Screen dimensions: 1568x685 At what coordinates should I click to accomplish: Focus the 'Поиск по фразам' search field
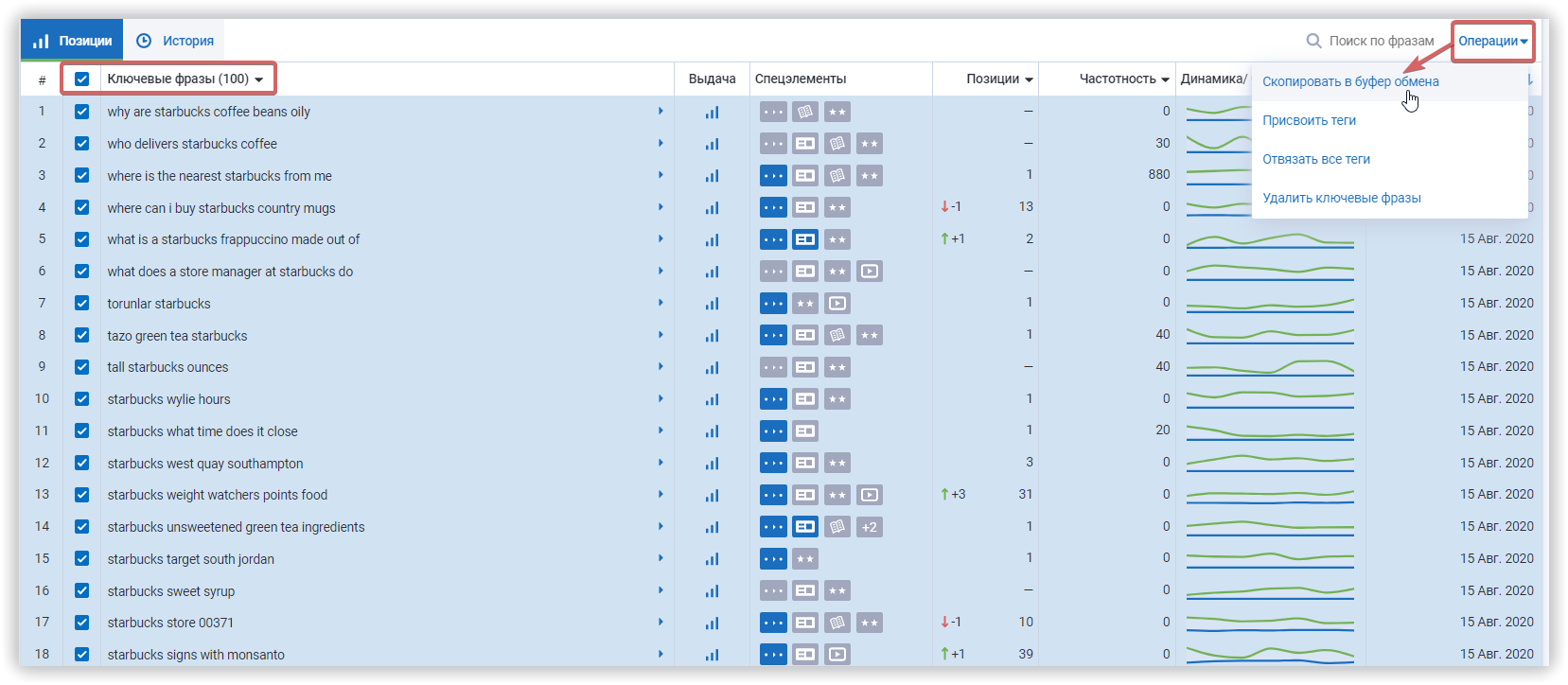pos(1381,41)
